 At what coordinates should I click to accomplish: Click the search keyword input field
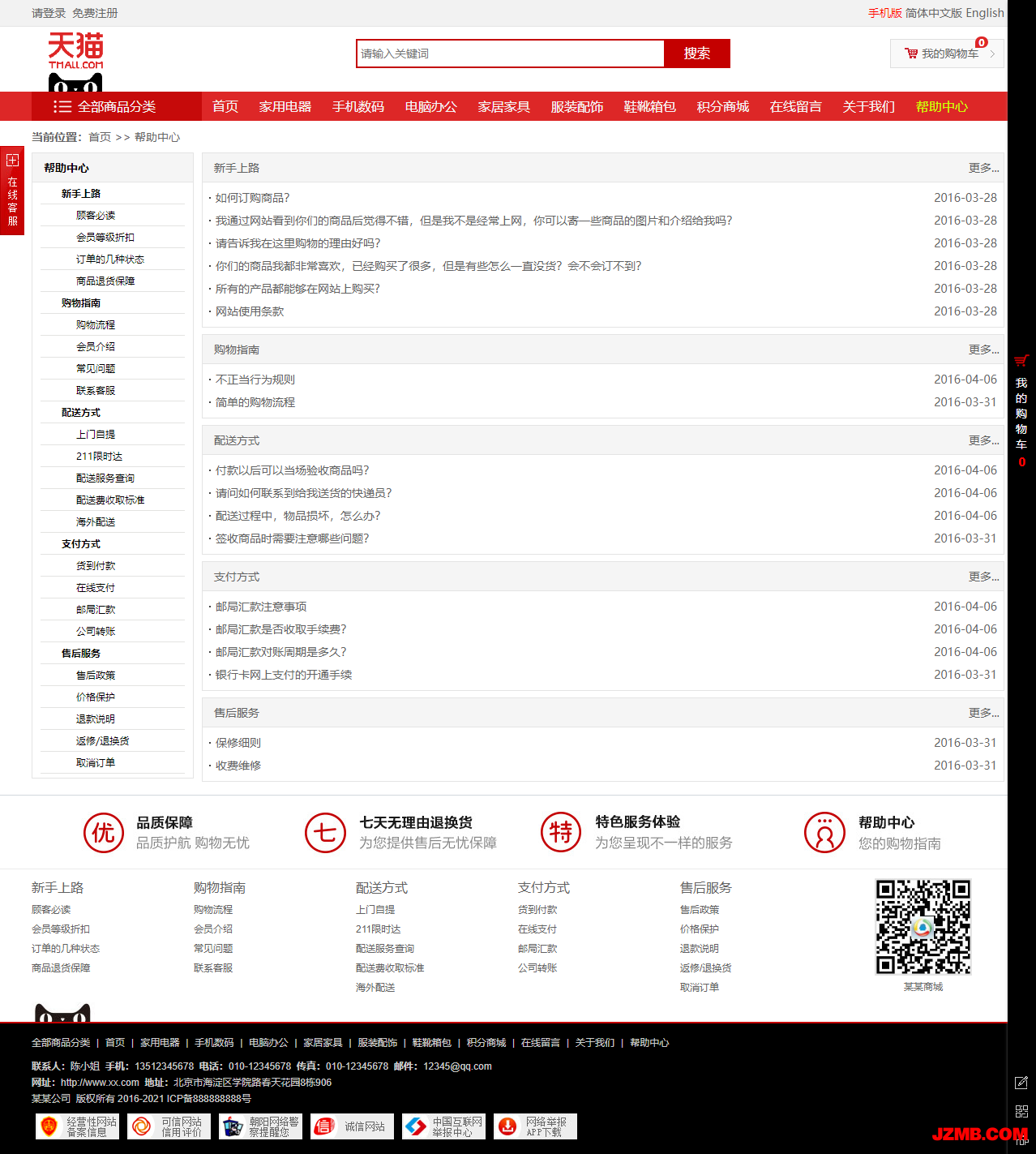(510, 54)
